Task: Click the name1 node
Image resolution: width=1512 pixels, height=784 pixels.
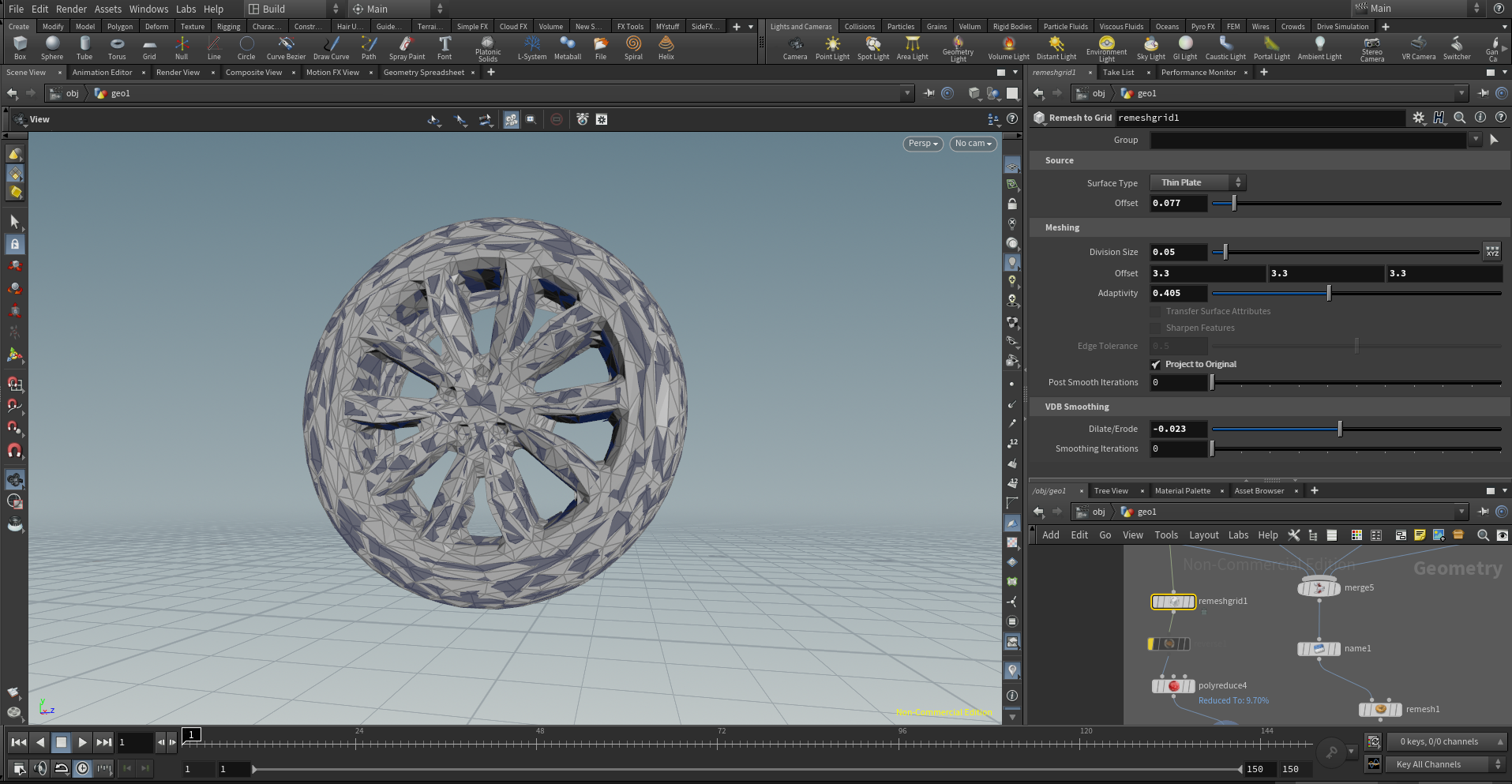Action: (1319, 649)
